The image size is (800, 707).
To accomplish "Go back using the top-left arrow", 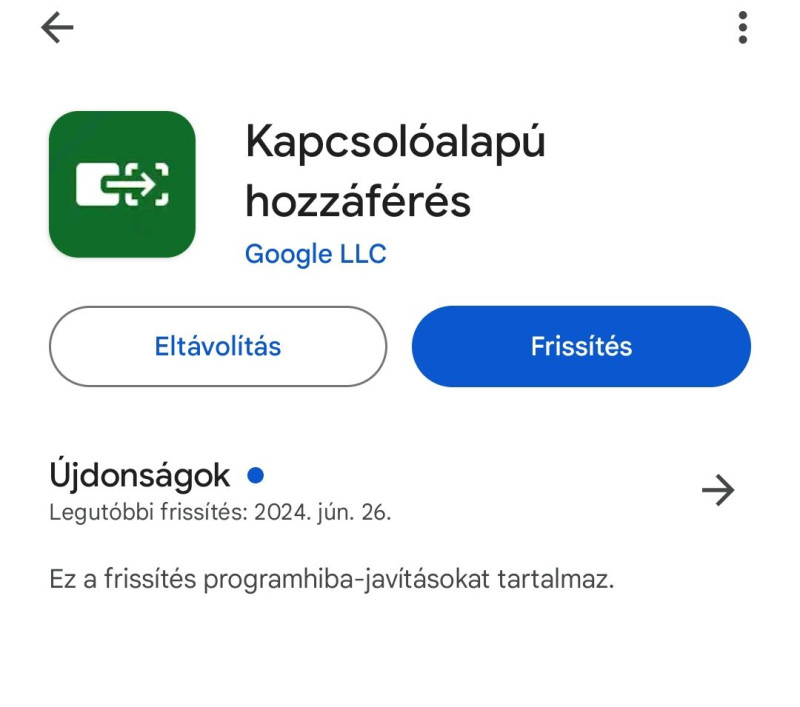I will coord(57,28).
